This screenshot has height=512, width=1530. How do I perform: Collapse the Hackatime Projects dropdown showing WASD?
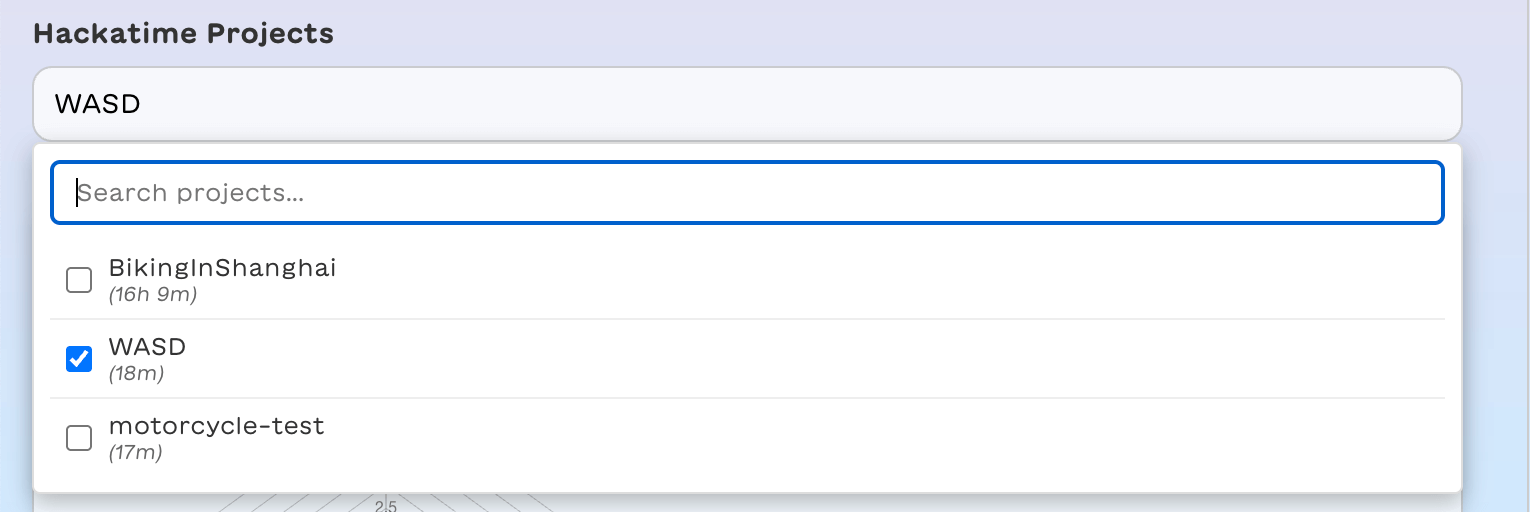pyautogui.click(x=746, y=103)
